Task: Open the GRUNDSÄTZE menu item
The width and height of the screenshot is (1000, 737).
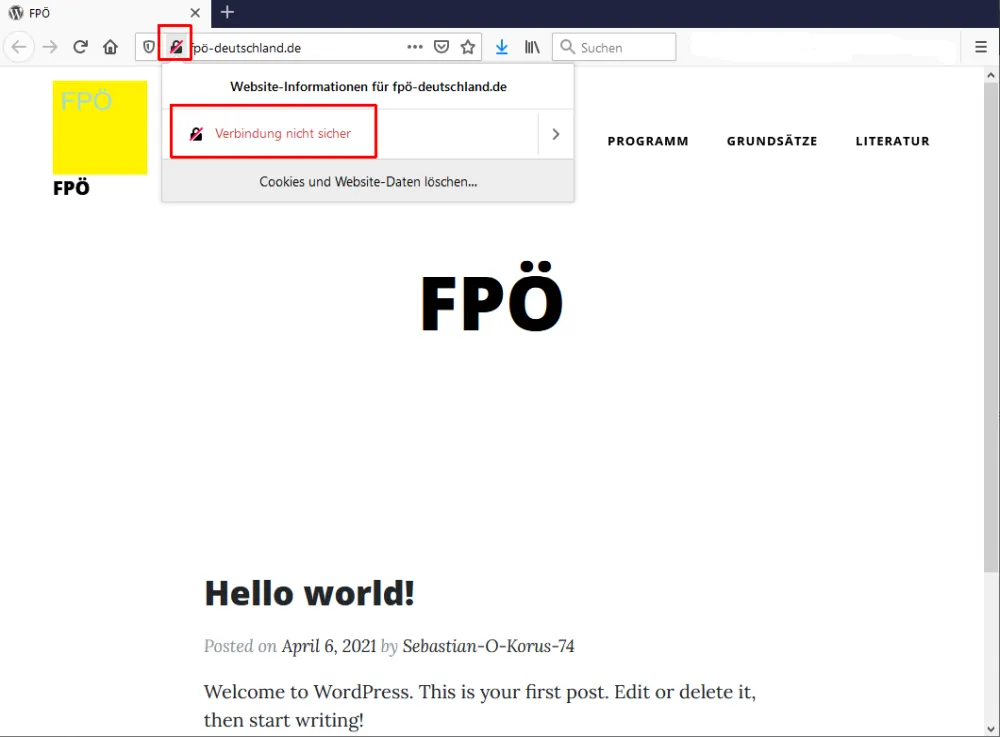Action: (x=772, y=140)
